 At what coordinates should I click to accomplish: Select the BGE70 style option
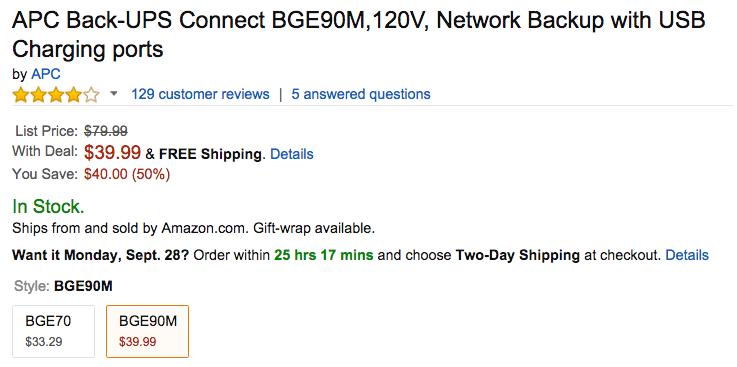54,331
